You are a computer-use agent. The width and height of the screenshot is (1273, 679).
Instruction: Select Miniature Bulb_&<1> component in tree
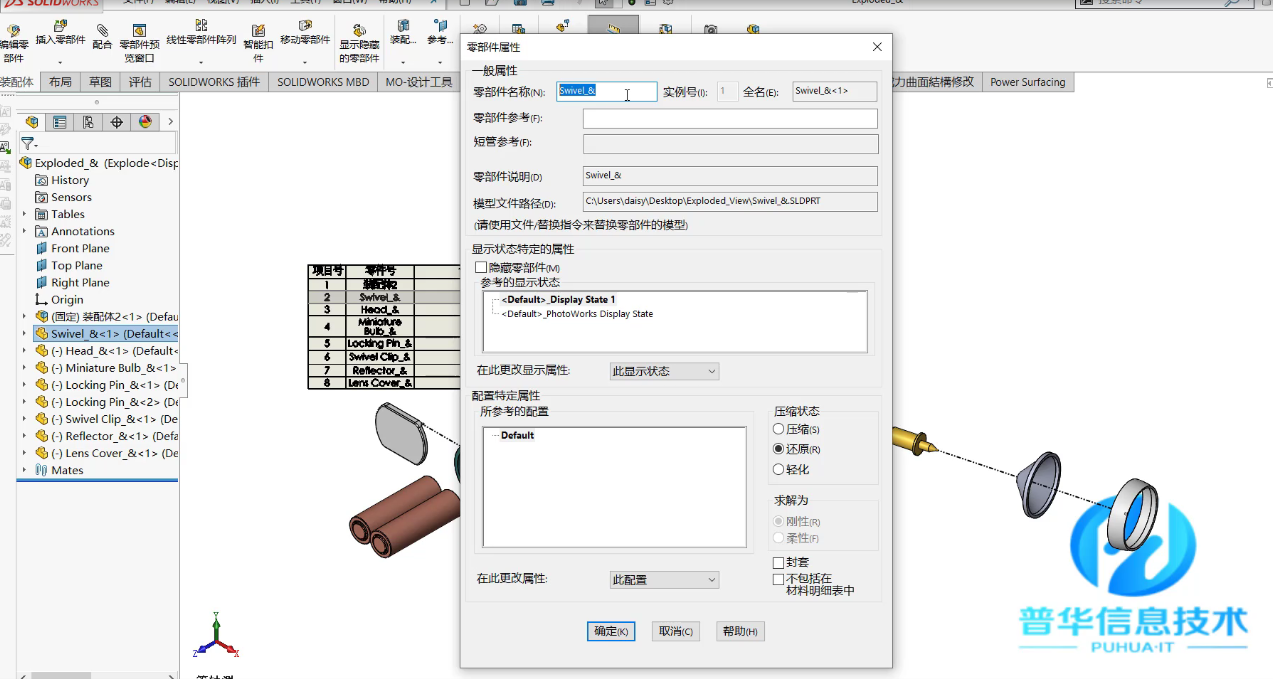click(x=106, y=368)
